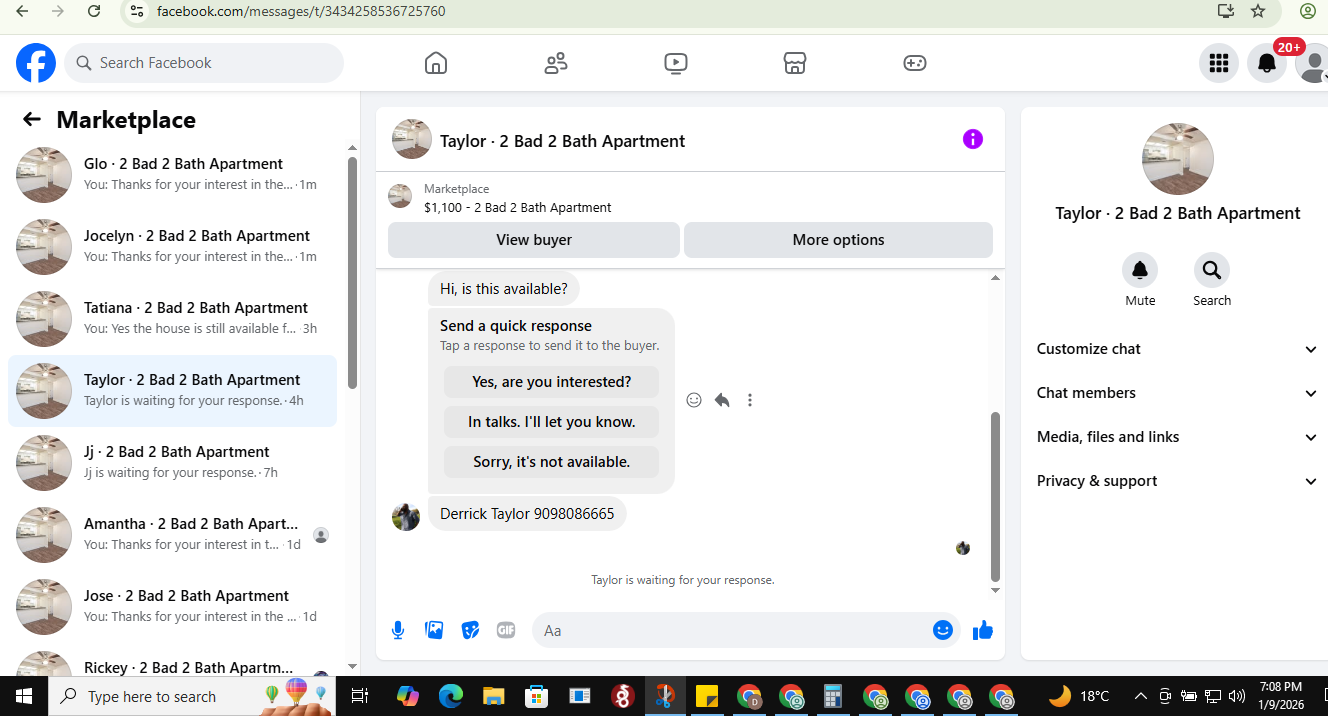Go to Home feed icon
This screenshot has height=716, width=1328.
tap(436, 63)
